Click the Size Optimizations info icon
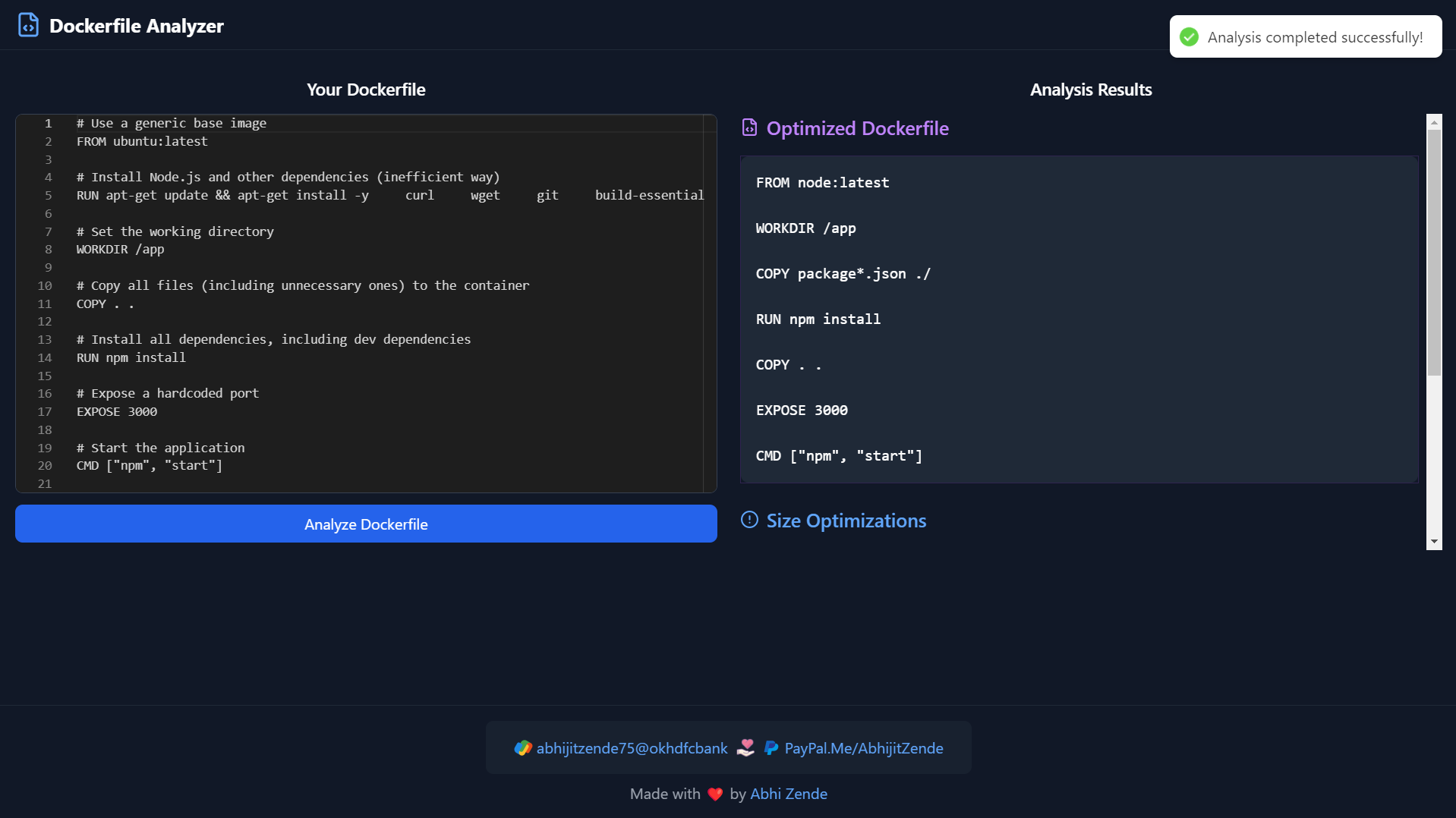This screenshot has height=818, width=1456. pyautogui.click(x=749, y=520)
